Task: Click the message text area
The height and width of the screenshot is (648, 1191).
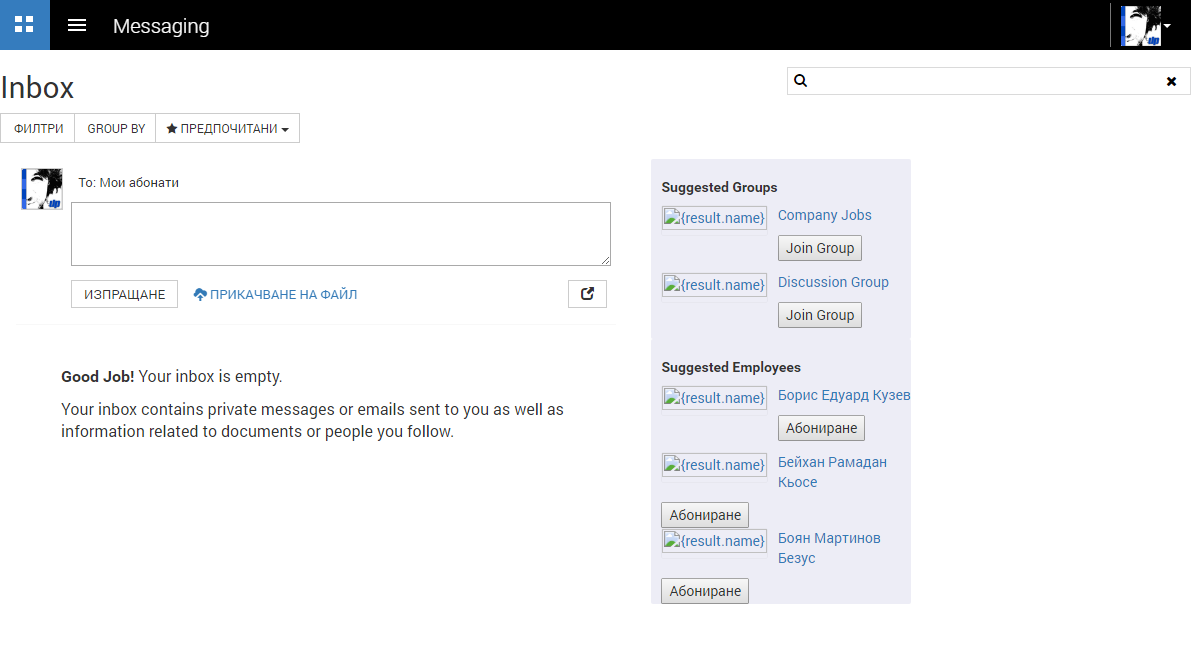Action: pos(340,234)
